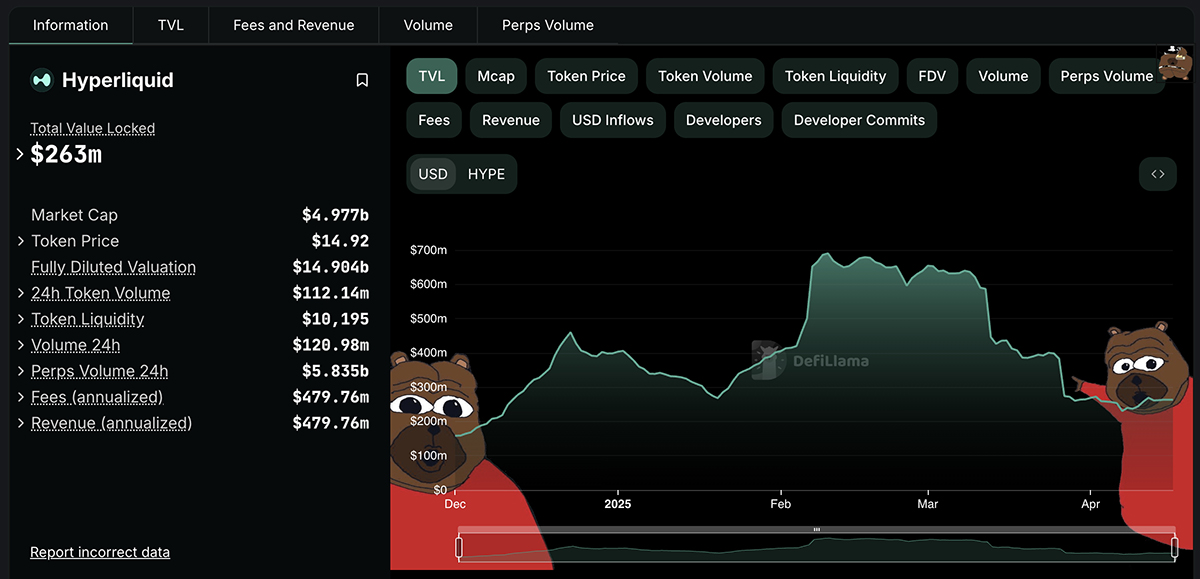Expand the Token Price row chevron
This screenshot has width=1200, height=579.
click(21, 241)
